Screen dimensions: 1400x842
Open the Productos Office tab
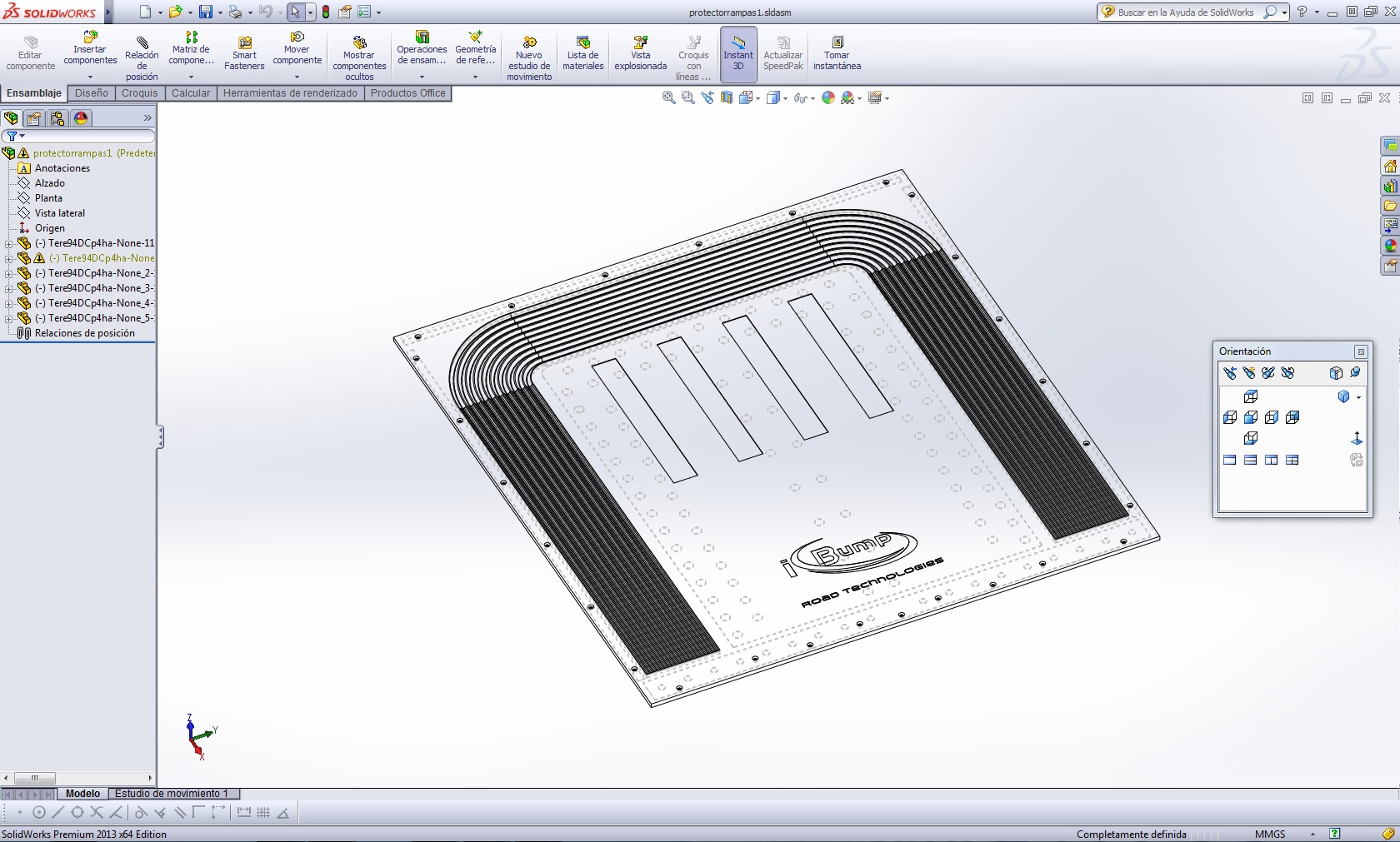tap(407, 93)
